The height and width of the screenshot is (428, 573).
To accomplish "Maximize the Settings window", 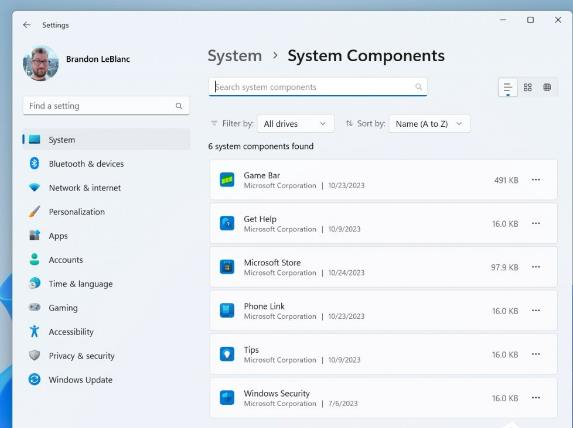I will pyautogui.click(x=530, y=20).
